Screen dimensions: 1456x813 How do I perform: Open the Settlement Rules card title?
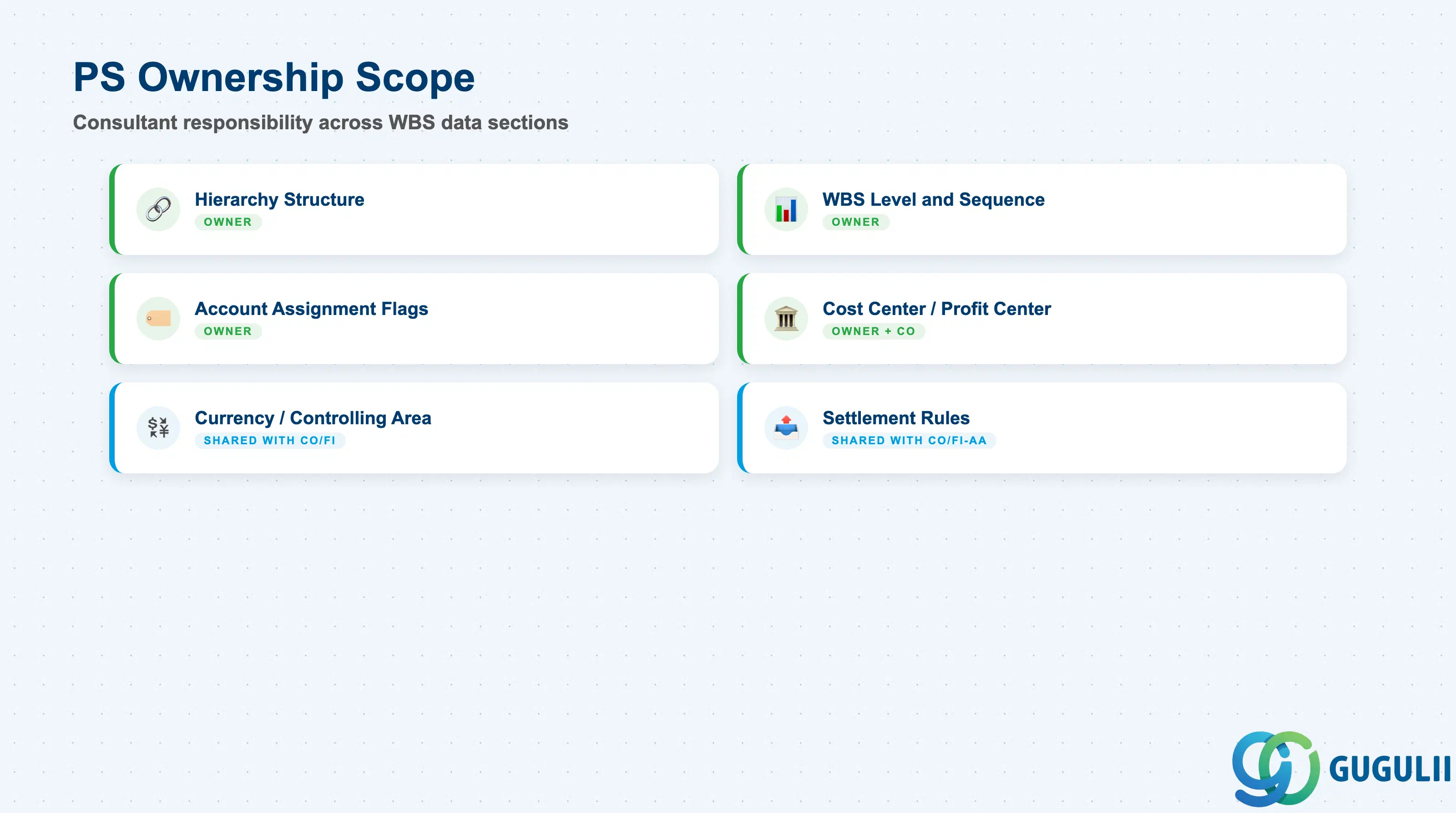(896, 418)
